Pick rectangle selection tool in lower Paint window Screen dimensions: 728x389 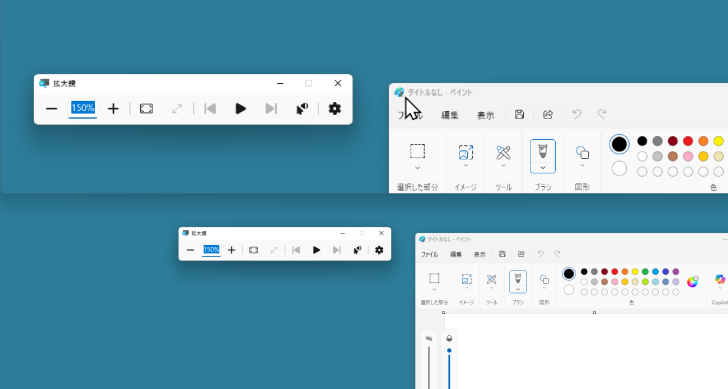click(x=434, y=278)
